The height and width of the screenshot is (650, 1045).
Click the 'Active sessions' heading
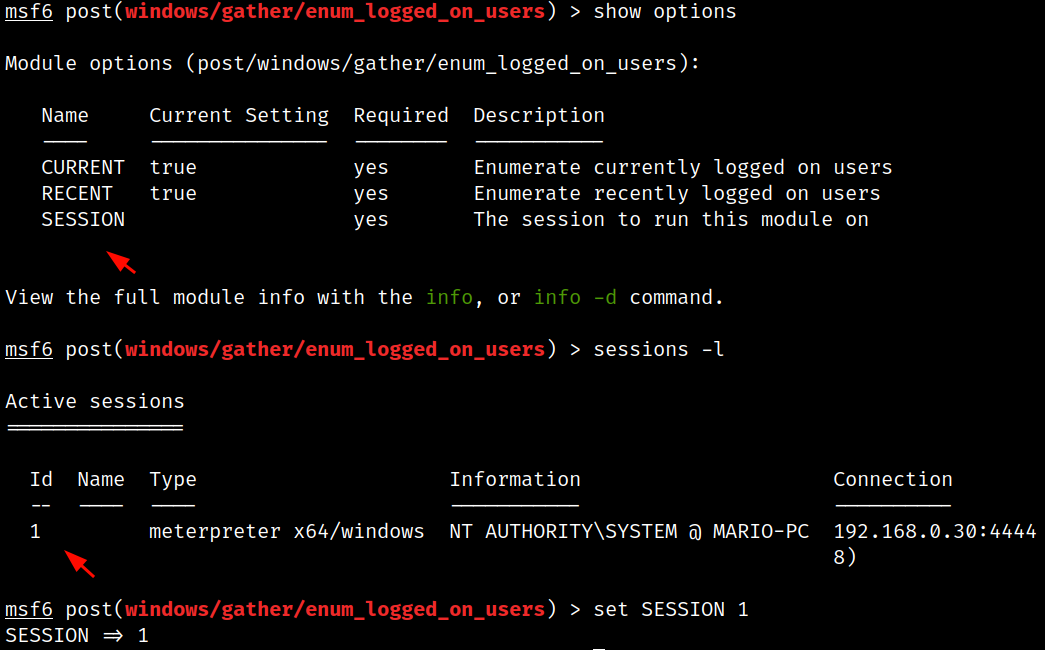click(95, 401)
